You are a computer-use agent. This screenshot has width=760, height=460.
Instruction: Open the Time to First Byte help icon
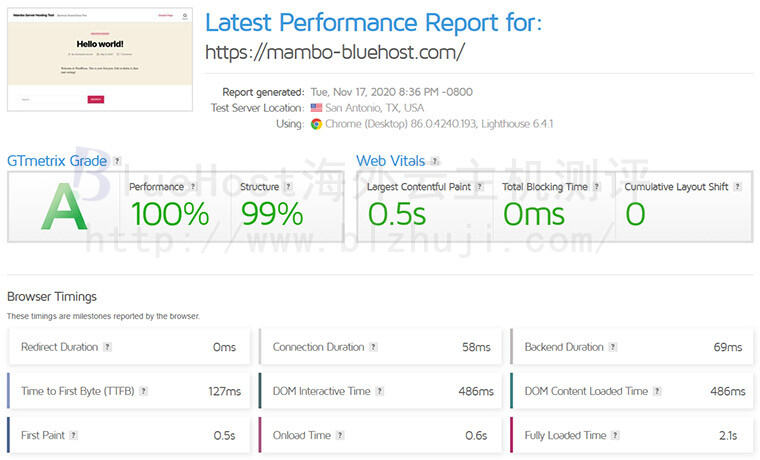143,391
